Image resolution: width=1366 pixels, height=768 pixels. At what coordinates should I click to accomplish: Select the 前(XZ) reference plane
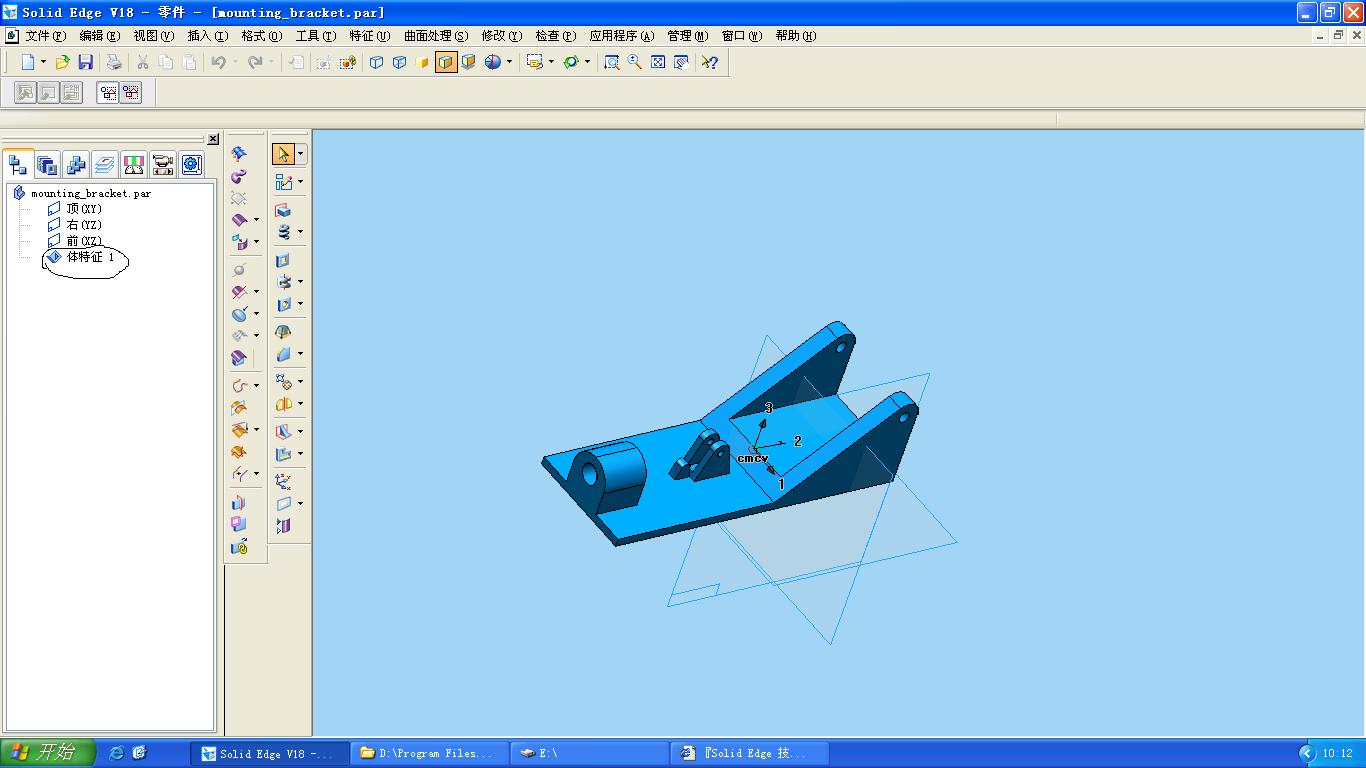coord(84,241)
